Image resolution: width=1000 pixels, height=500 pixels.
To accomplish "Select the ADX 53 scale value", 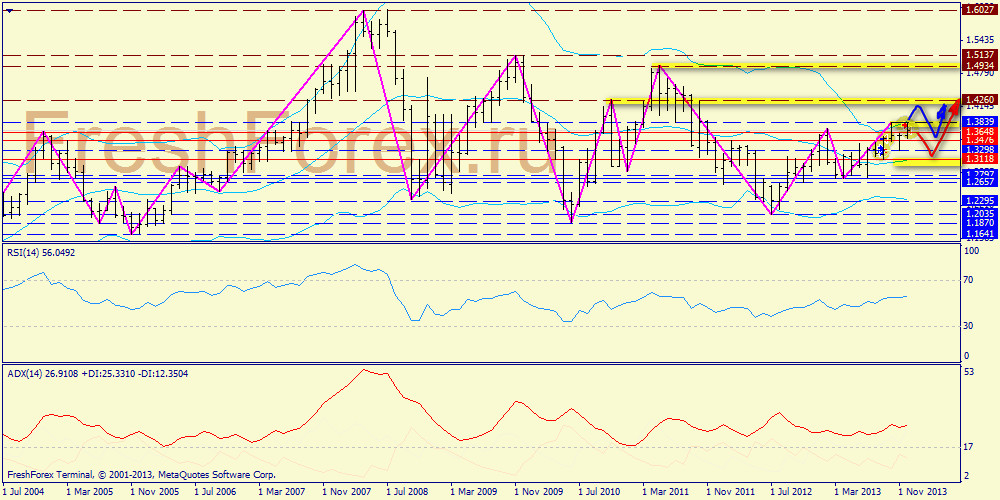I will coord(968,372).
